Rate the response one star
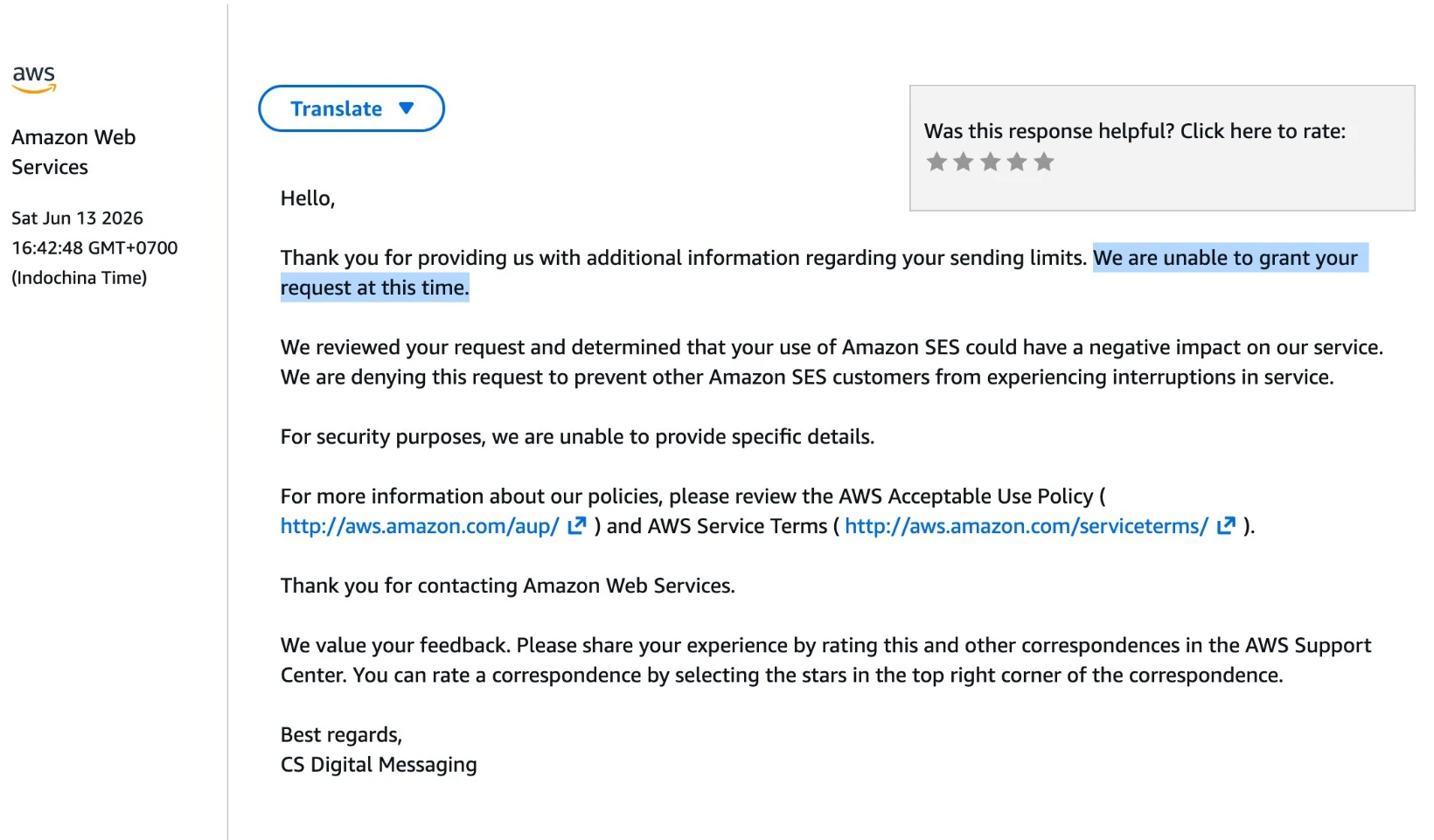Viewport: 1434px width, 840px height. click(x=936, y=162)
